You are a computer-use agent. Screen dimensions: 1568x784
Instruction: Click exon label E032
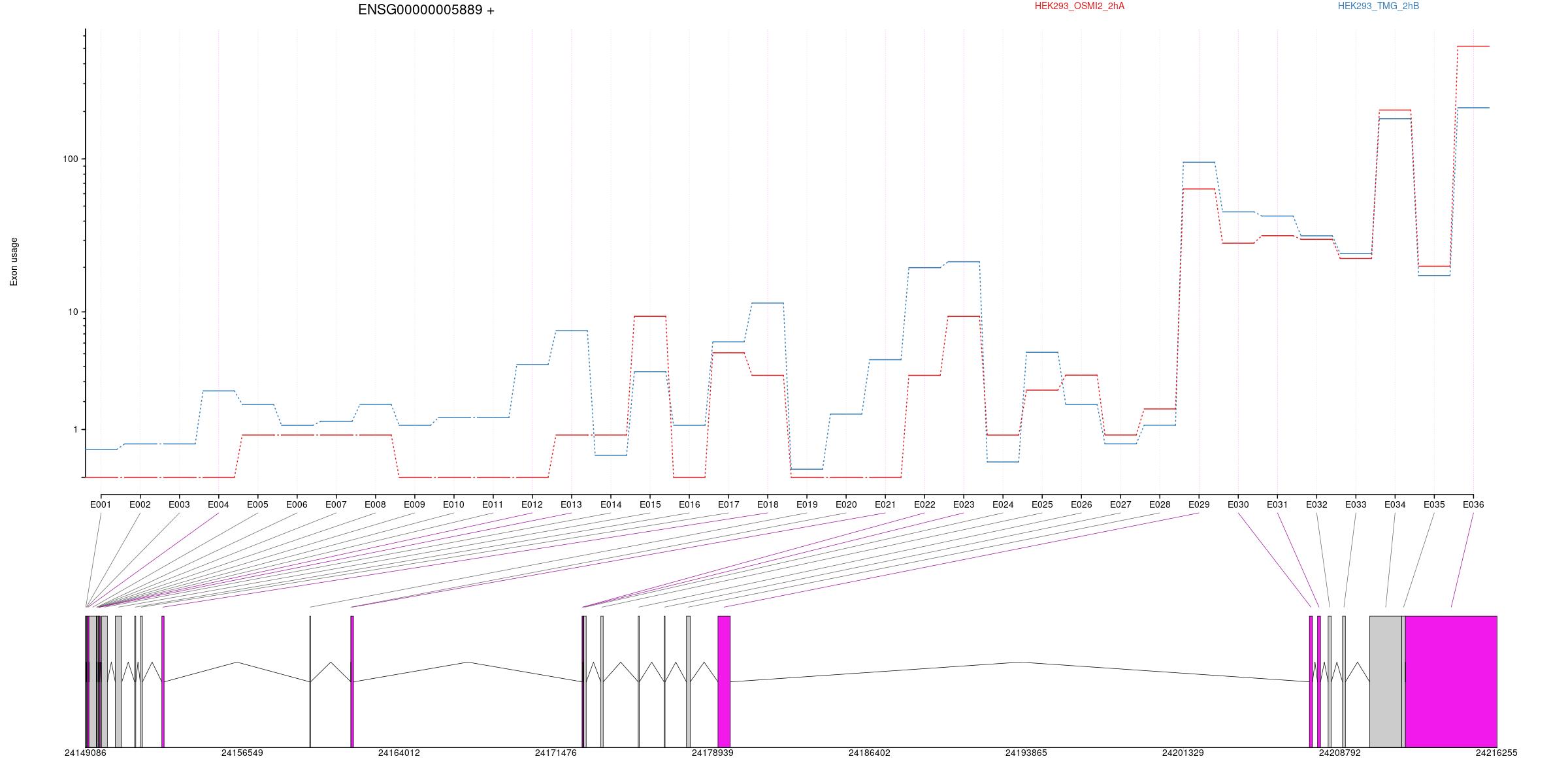1316,504
